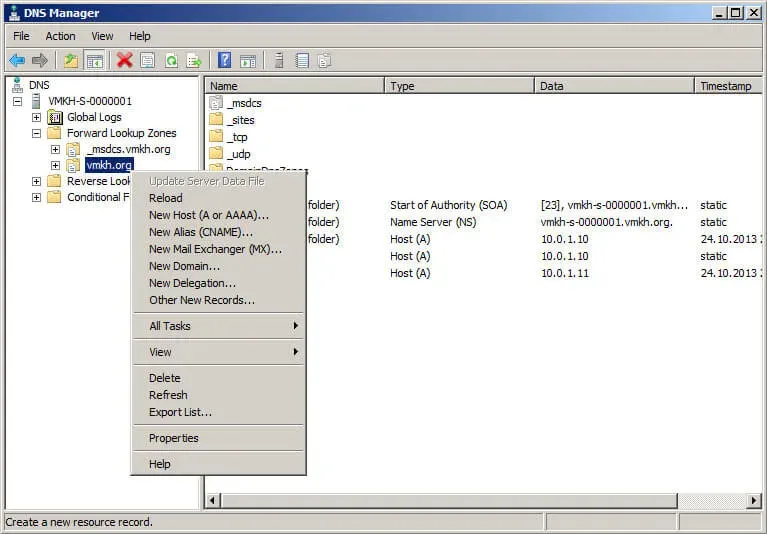This screenshot has height=534, width=767.
Task: Sort by the Name column header
Action: [x=295, y=86]
